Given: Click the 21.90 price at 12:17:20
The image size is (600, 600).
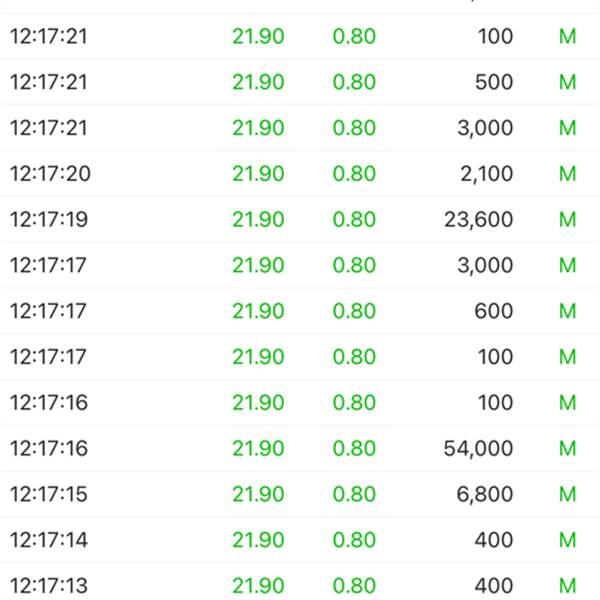Looking at the screenshot, I should [258, 174].
